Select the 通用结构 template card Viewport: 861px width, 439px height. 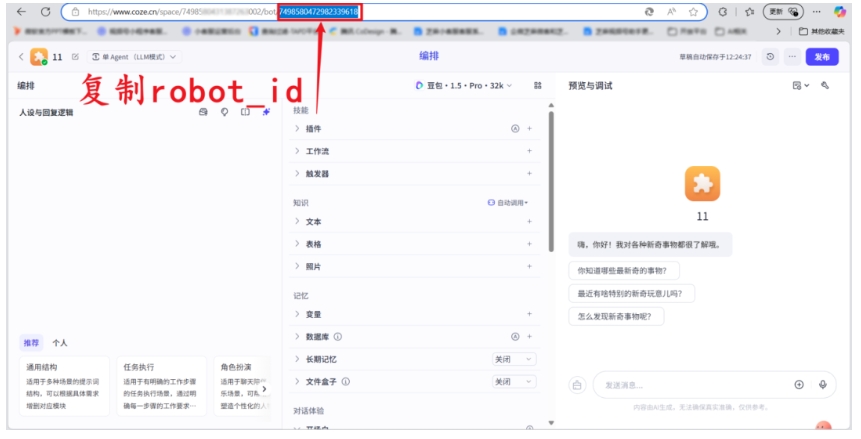tap(64, 386)
